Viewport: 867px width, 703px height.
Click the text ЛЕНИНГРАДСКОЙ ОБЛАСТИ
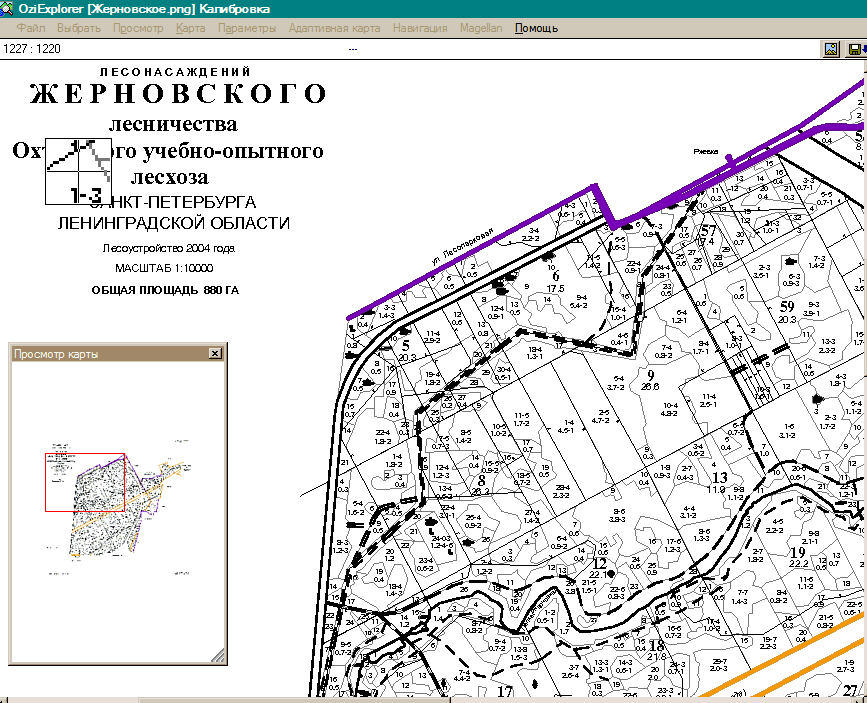click(x=174, y=223)
